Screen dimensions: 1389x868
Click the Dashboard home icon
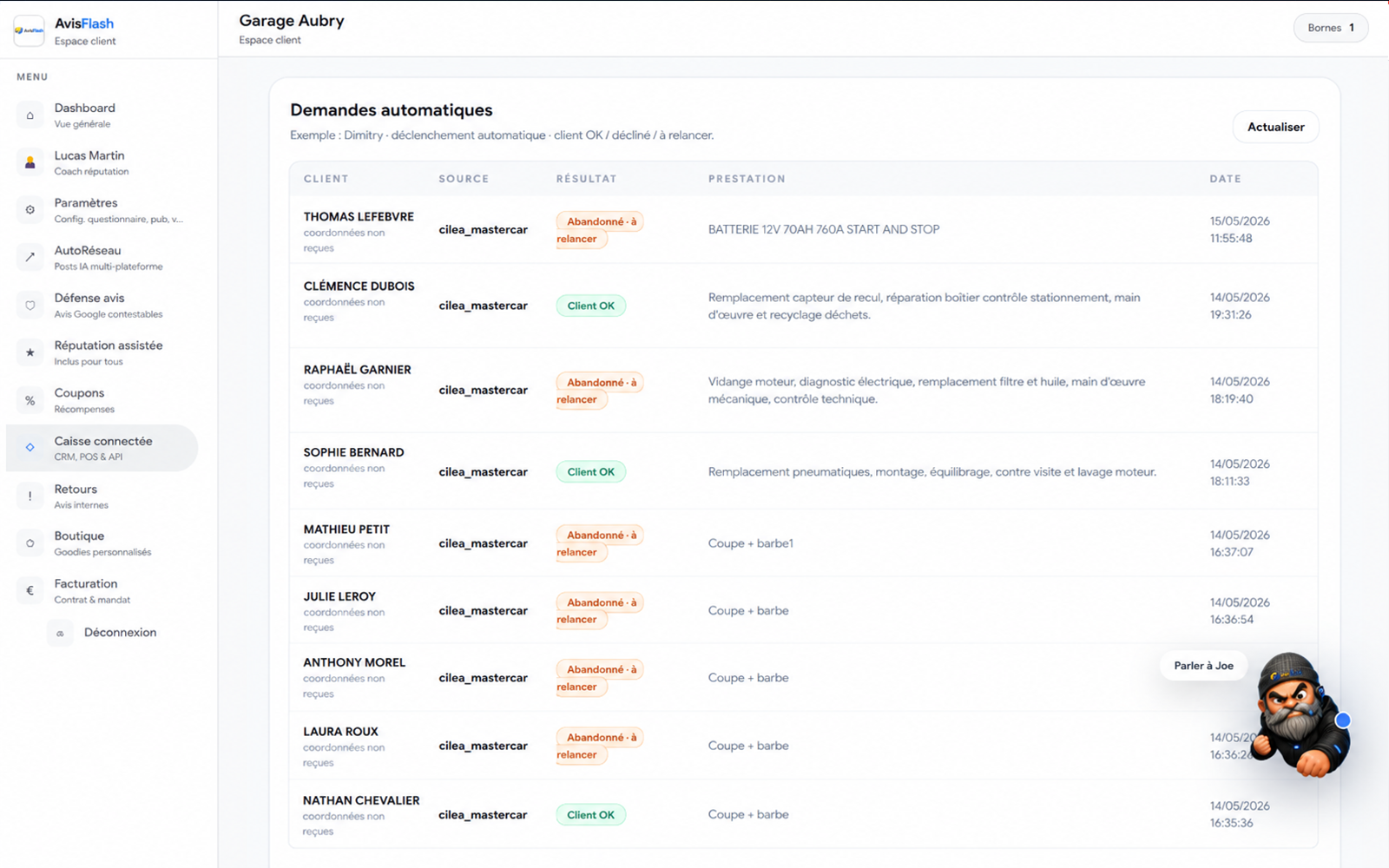tap(30, 115)
